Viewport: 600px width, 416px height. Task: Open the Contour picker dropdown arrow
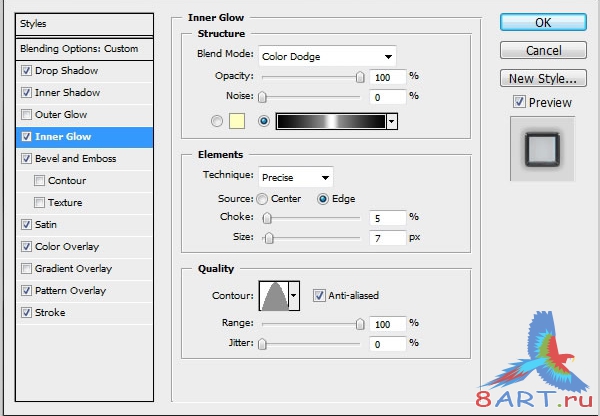(x=293, y=295)
